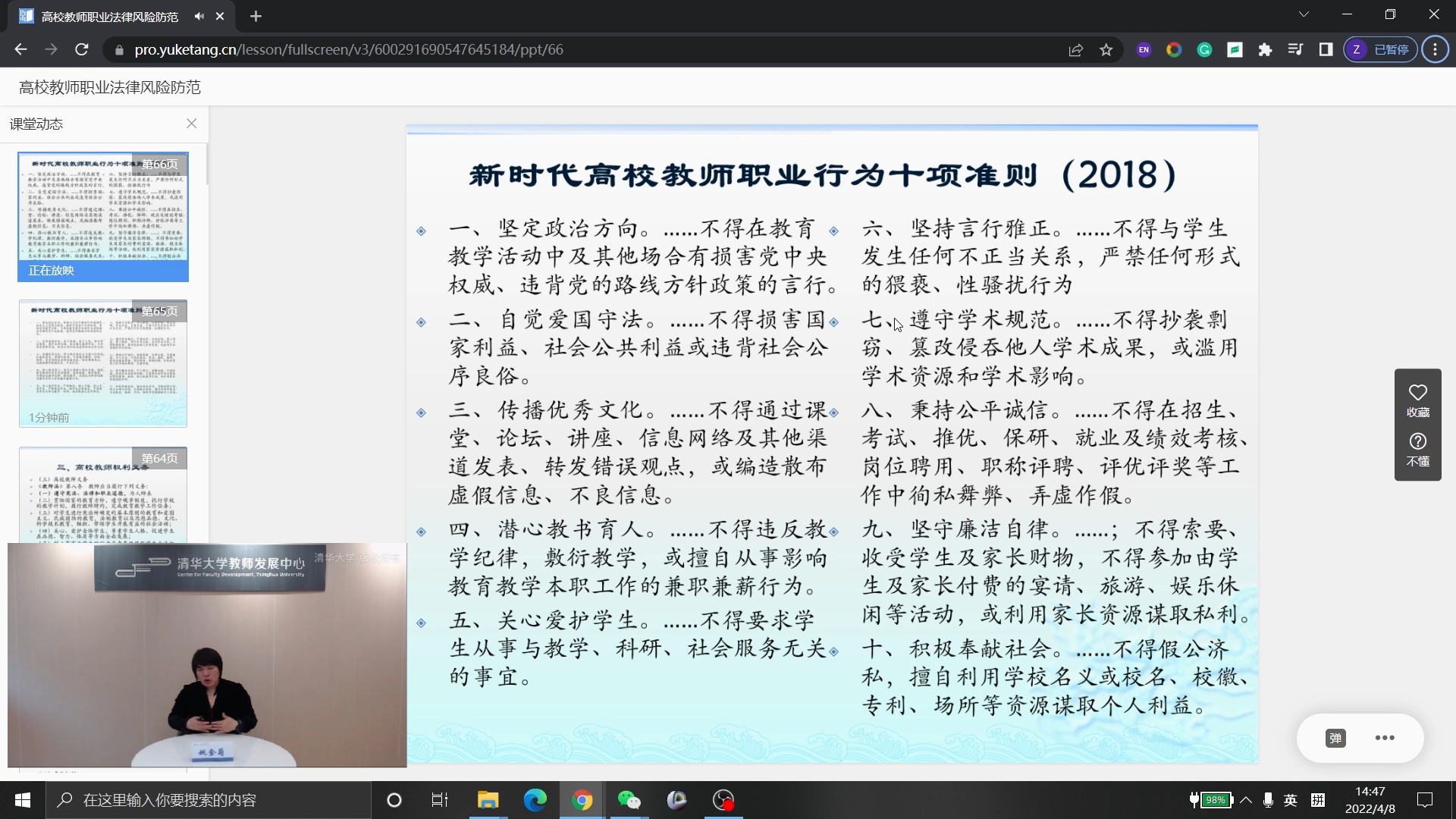Open the three-dots more options menu

(x=1385, y=738)
